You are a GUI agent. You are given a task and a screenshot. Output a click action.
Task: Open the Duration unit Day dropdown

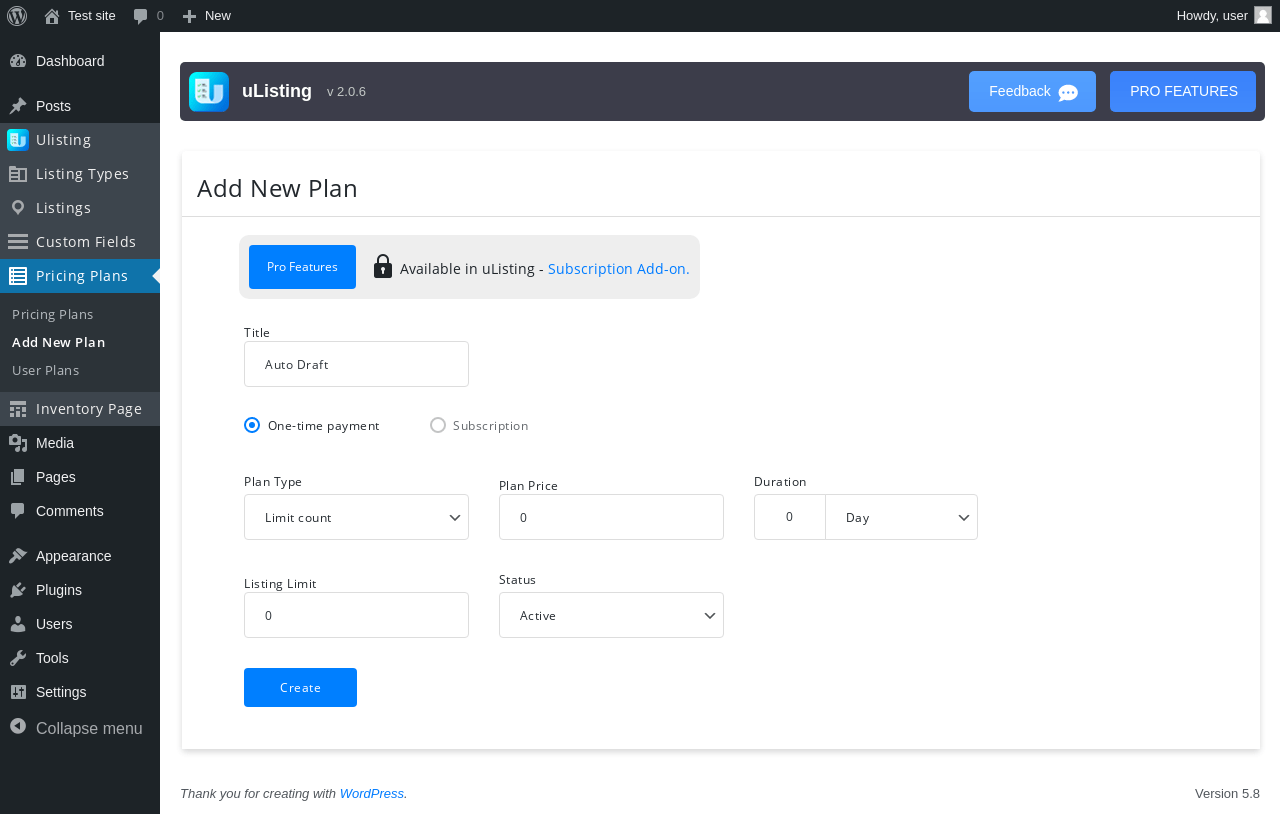coord(901,517)
